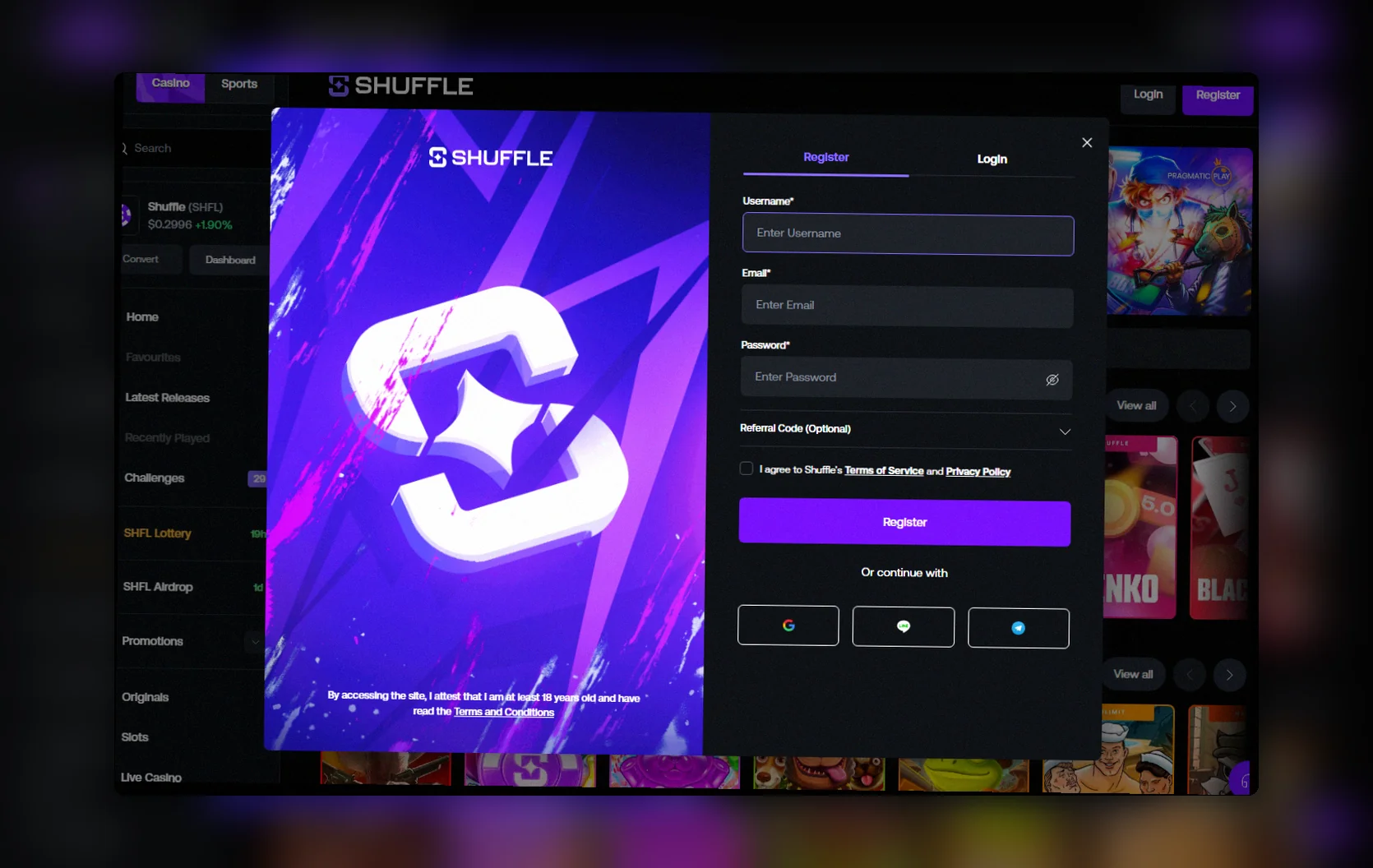This screenshot has width=1373, height=868.
Task: Open Slots in sidebar
Action: (x=135, y=737)
